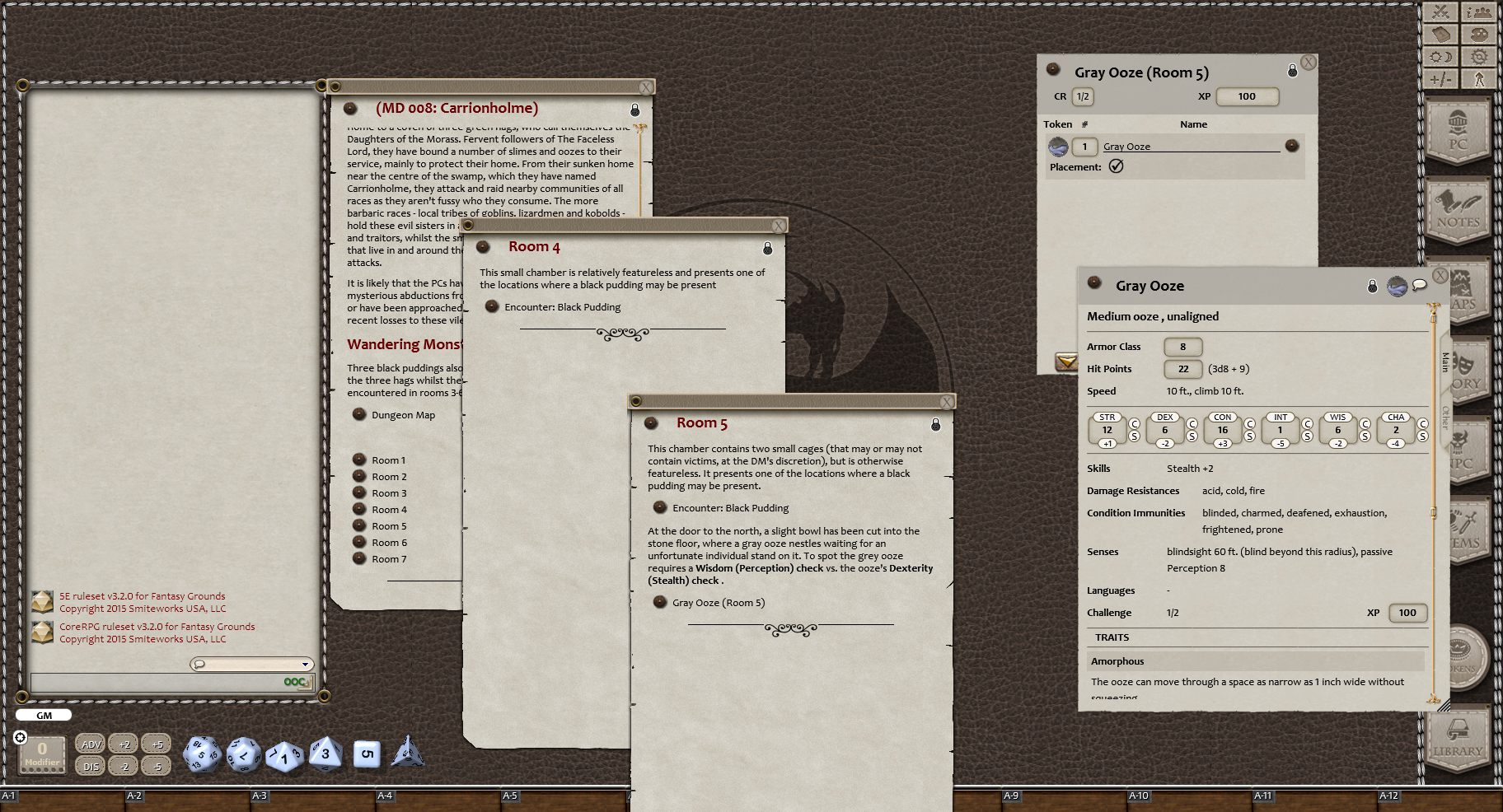Lock the Room 4 window with its padlock
Screen dimensions: 1503x812
pos(768,248)
